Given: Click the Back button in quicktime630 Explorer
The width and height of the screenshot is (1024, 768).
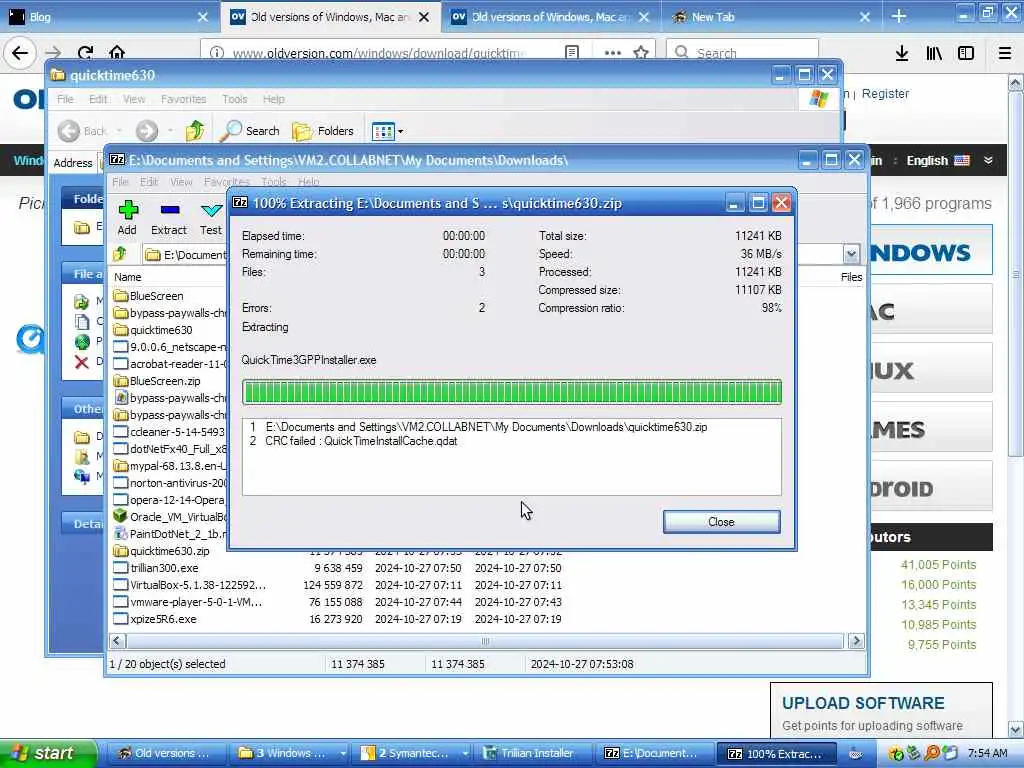Looking at the screenshot, I should 83,131.
